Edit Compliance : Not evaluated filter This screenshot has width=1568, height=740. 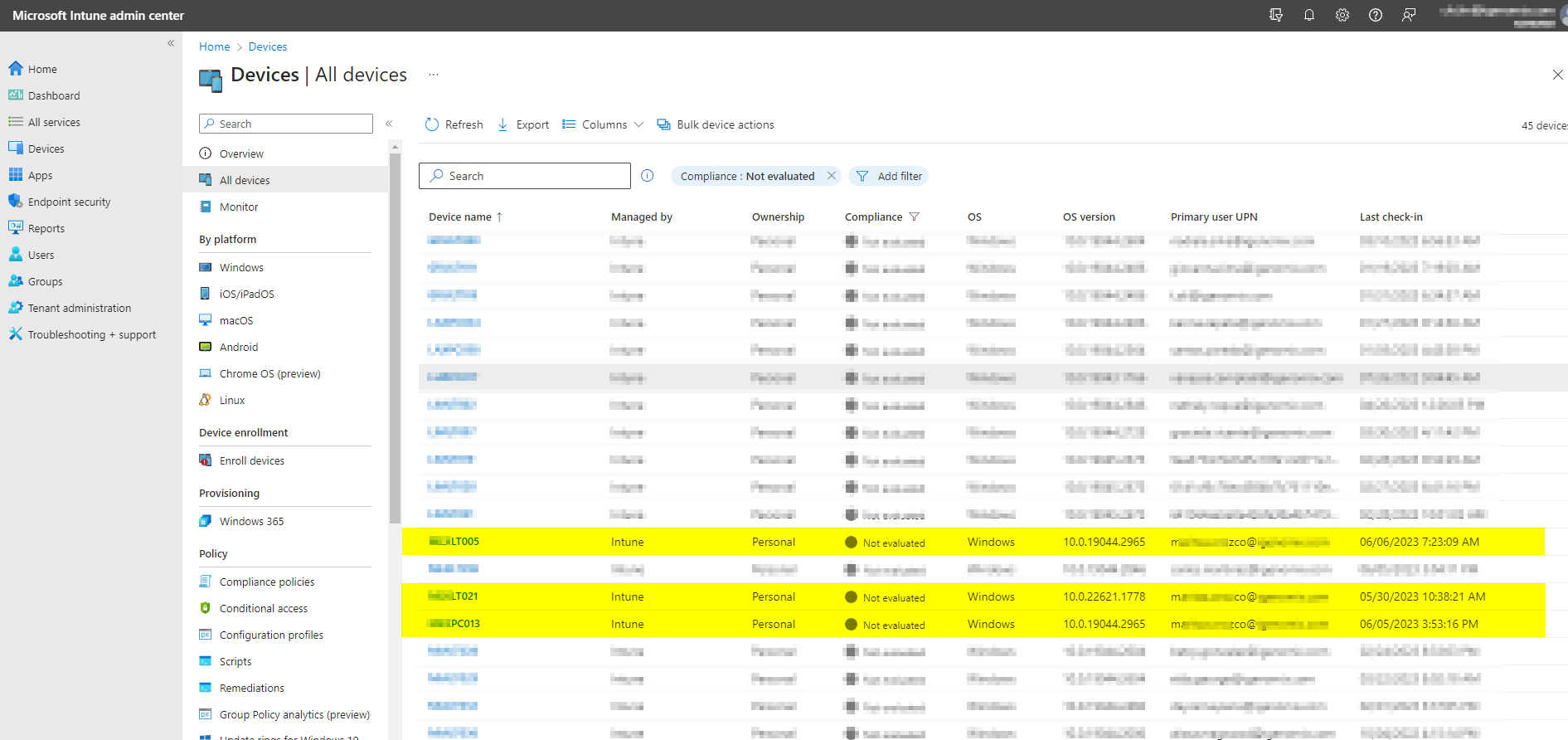click(747, 176)
